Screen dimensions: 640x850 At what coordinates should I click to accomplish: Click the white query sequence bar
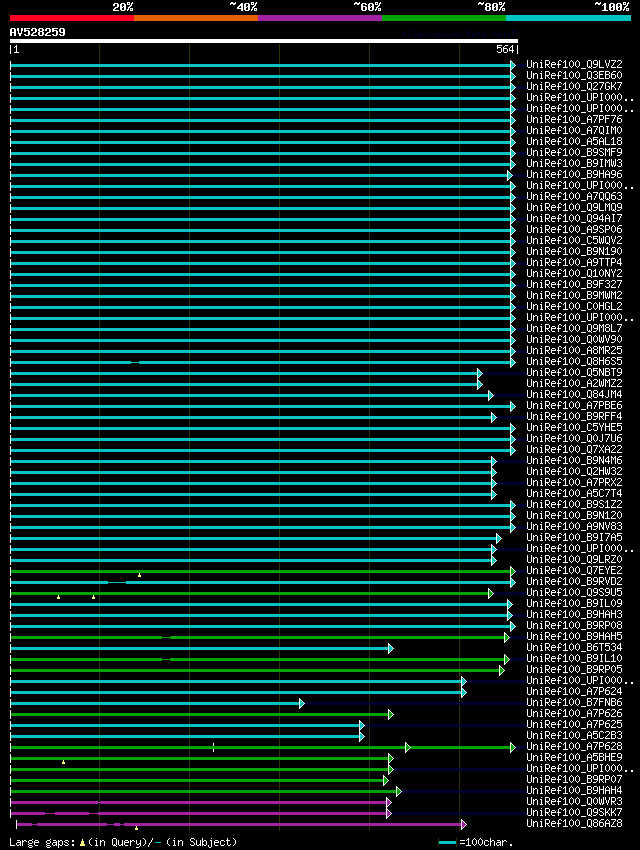coord(264,41)
